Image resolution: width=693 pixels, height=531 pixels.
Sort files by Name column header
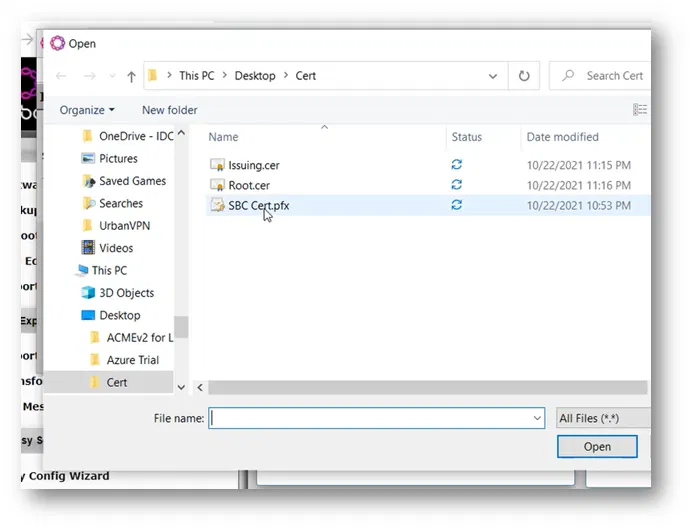[224, 137]
